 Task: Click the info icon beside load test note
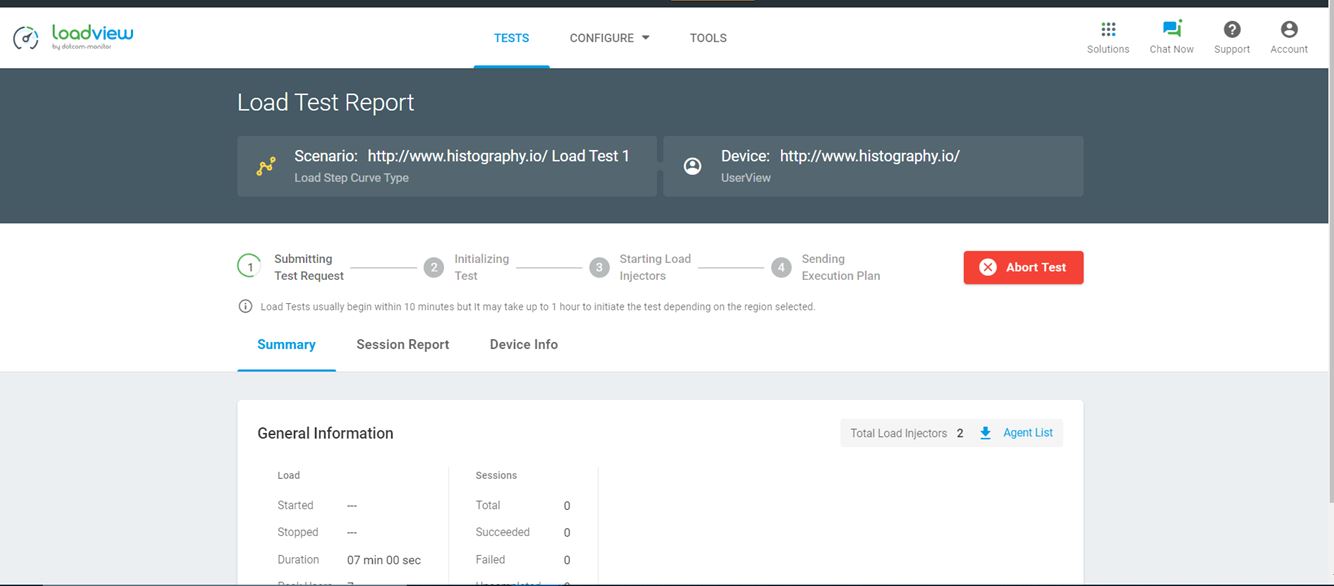tap(245, 307)
